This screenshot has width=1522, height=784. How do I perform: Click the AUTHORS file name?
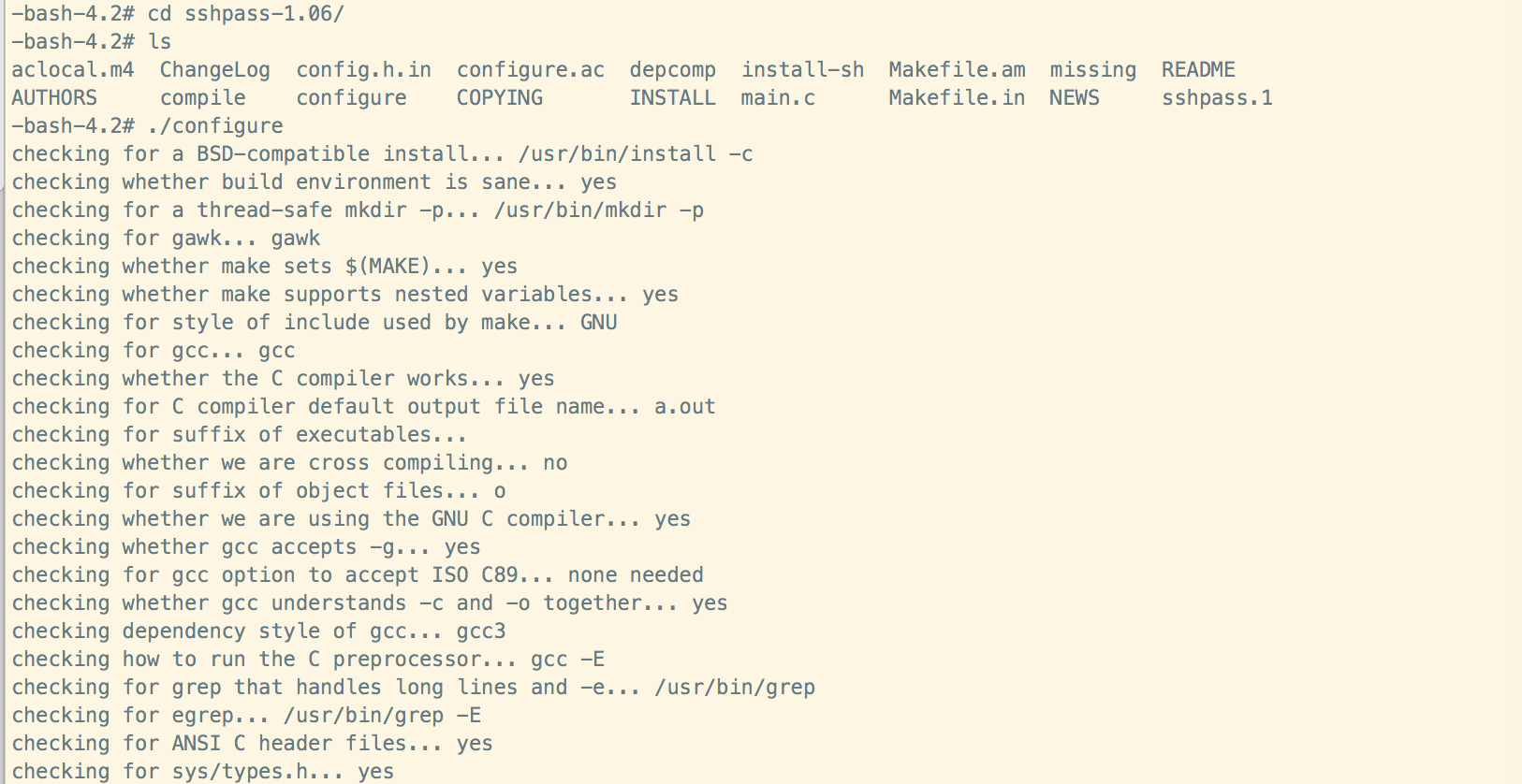[x=54, y=98]
